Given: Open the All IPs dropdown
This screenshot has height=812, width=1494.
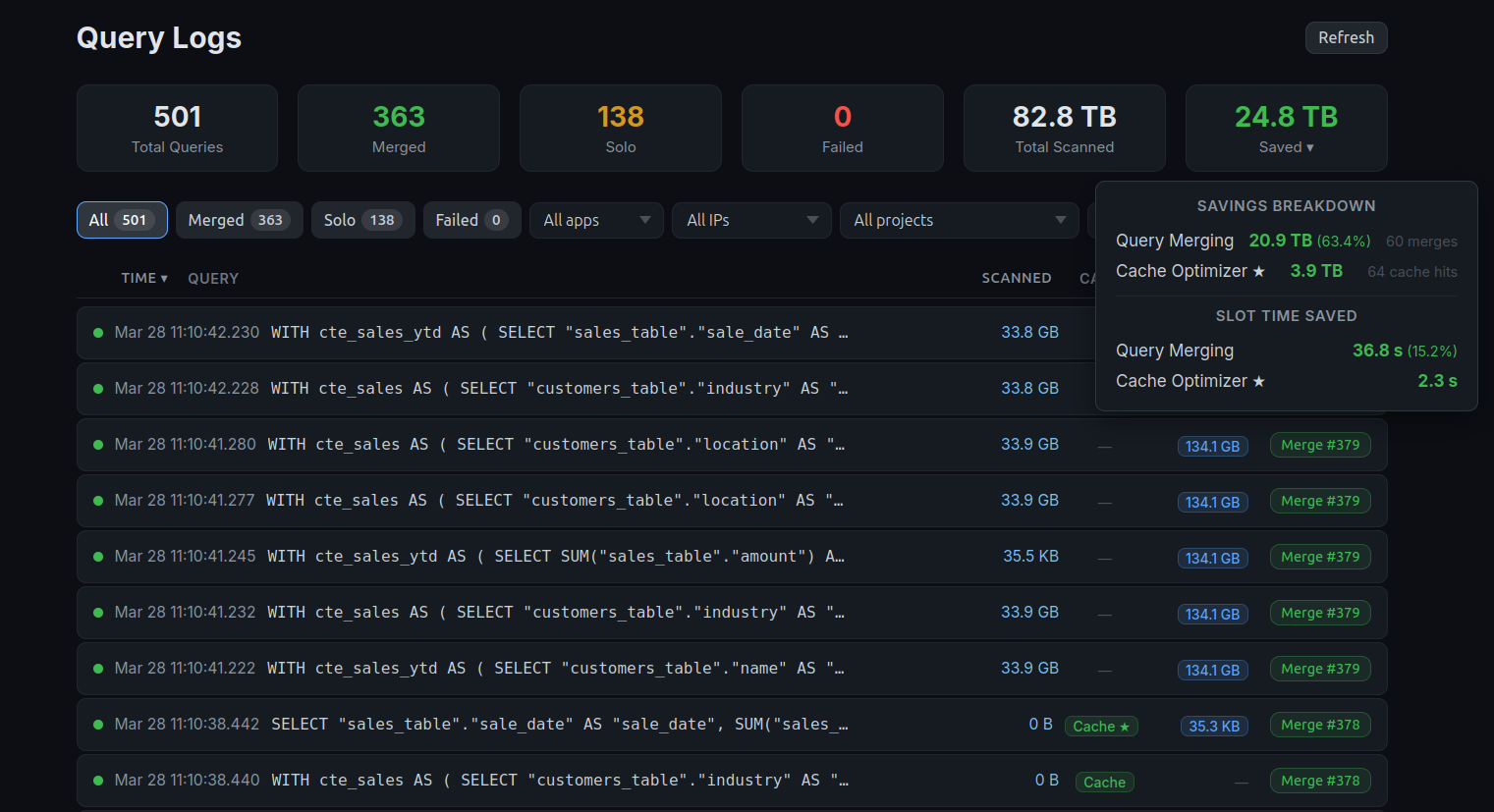Looking at the screenshot, I should tap(752, 220).
